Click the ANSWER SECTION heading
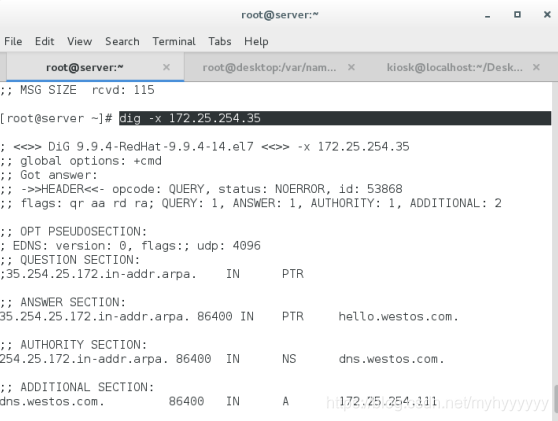 tap(63, 302)
